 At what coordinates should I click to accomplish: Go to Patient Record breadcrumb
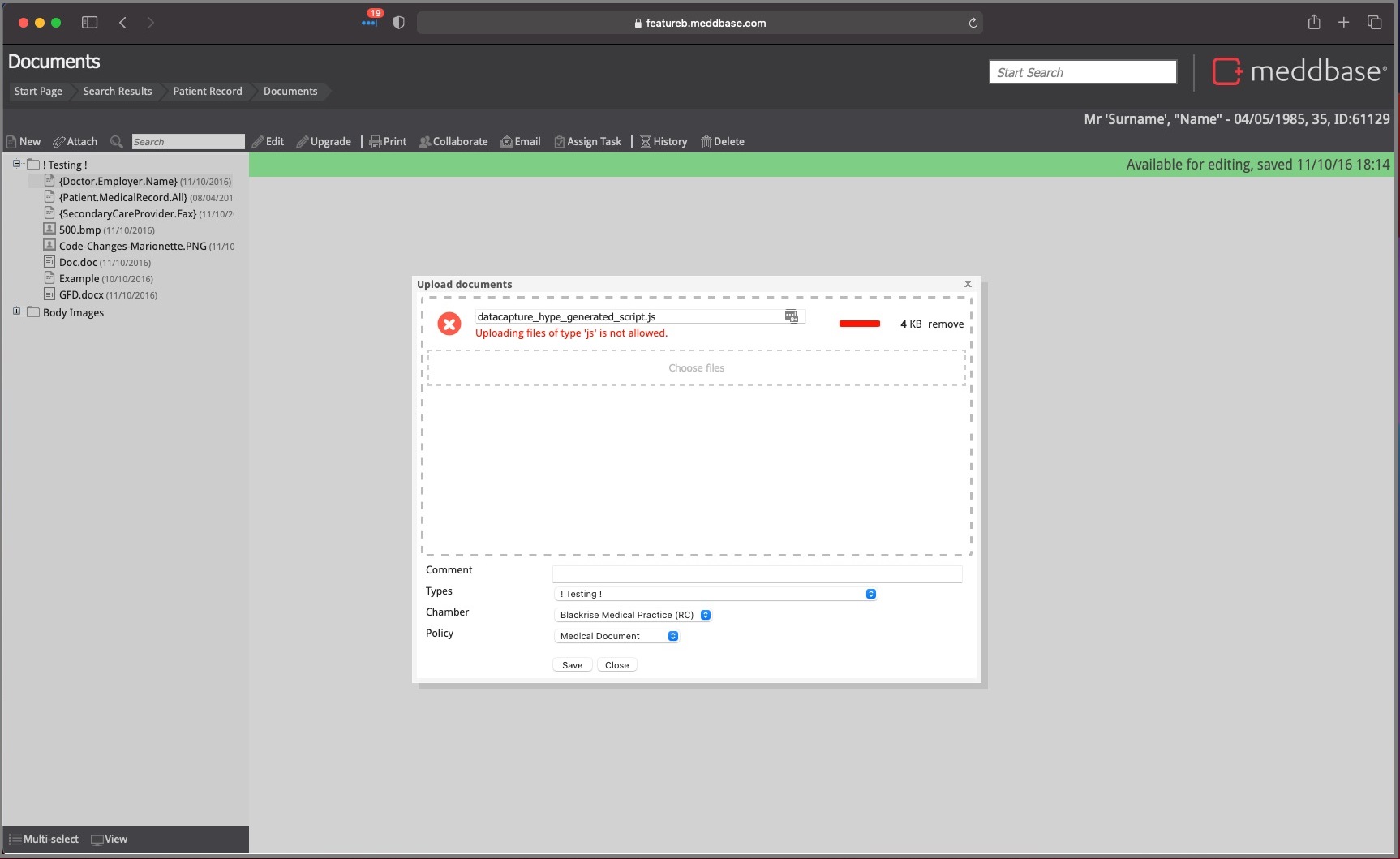pos(208,92)
